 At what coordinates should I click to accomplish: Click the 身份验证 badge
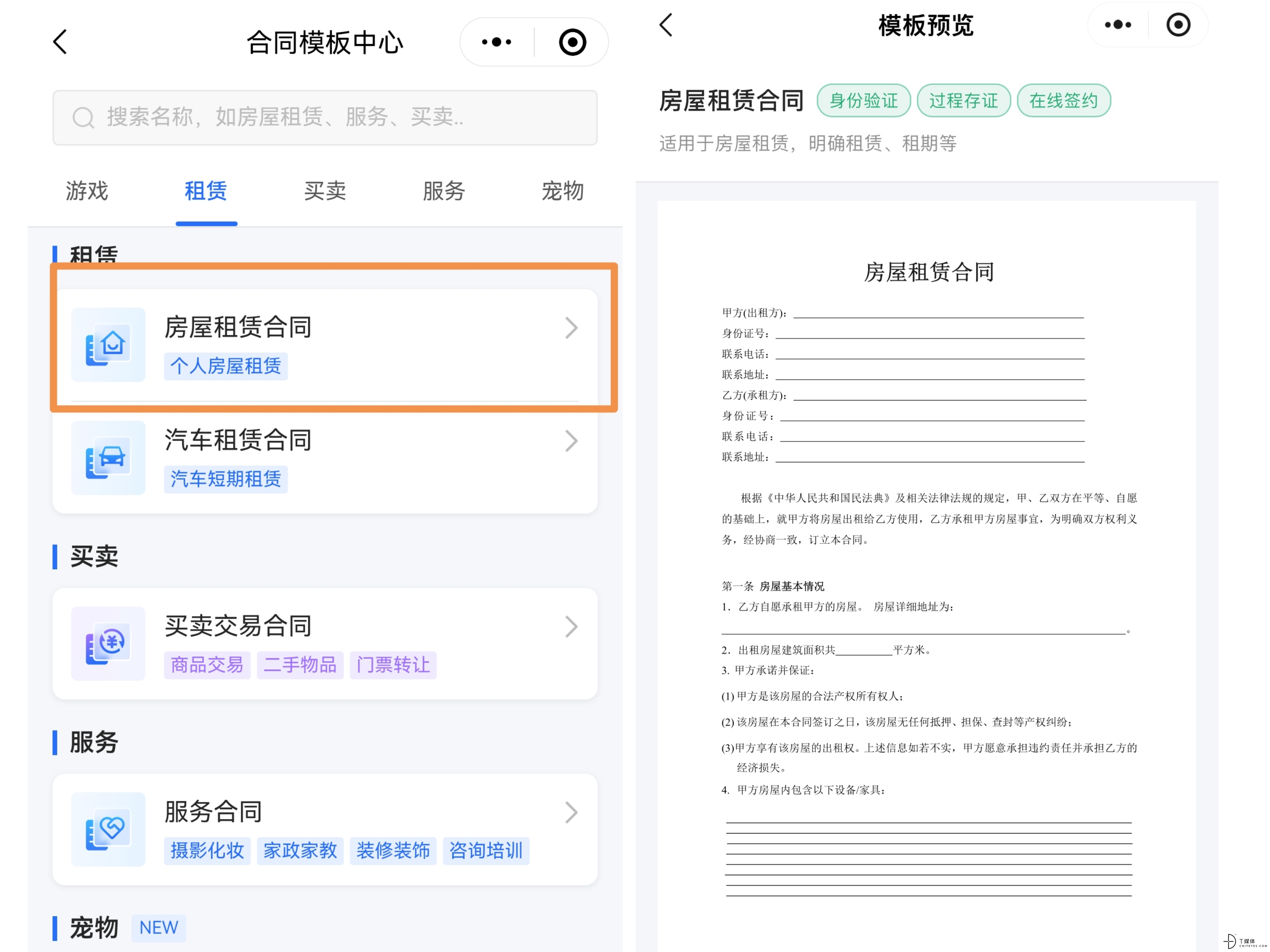pyautogui.click(x=864, y=100)
